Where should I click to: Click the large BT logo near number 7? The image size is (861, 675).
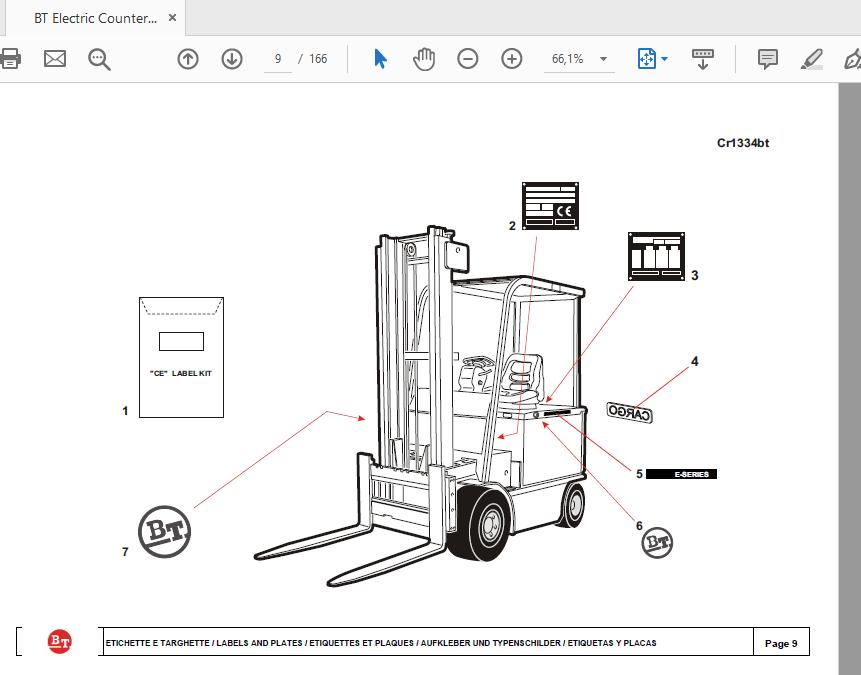click(164, 532)
